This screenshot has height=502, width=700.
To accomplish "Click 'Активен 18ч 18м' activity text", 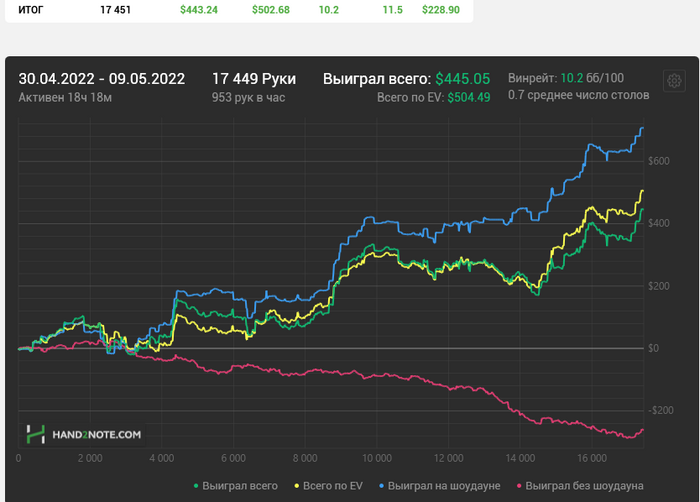I will [65, 97].
